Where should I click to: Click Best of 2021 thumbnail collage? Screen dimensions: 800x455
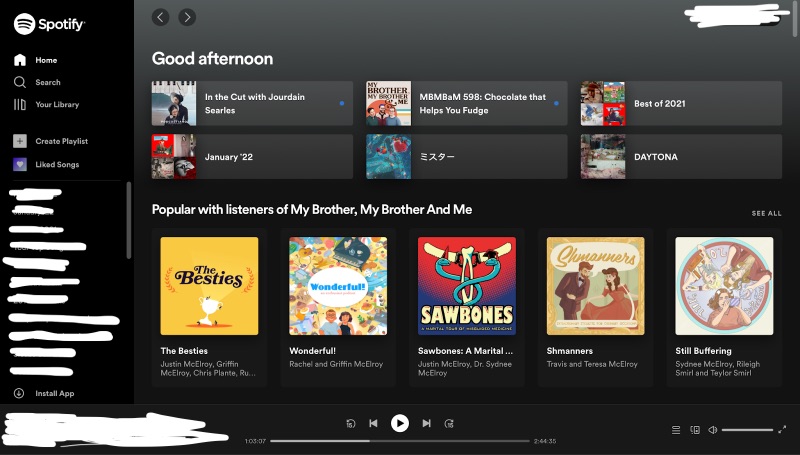pos(603,104)
